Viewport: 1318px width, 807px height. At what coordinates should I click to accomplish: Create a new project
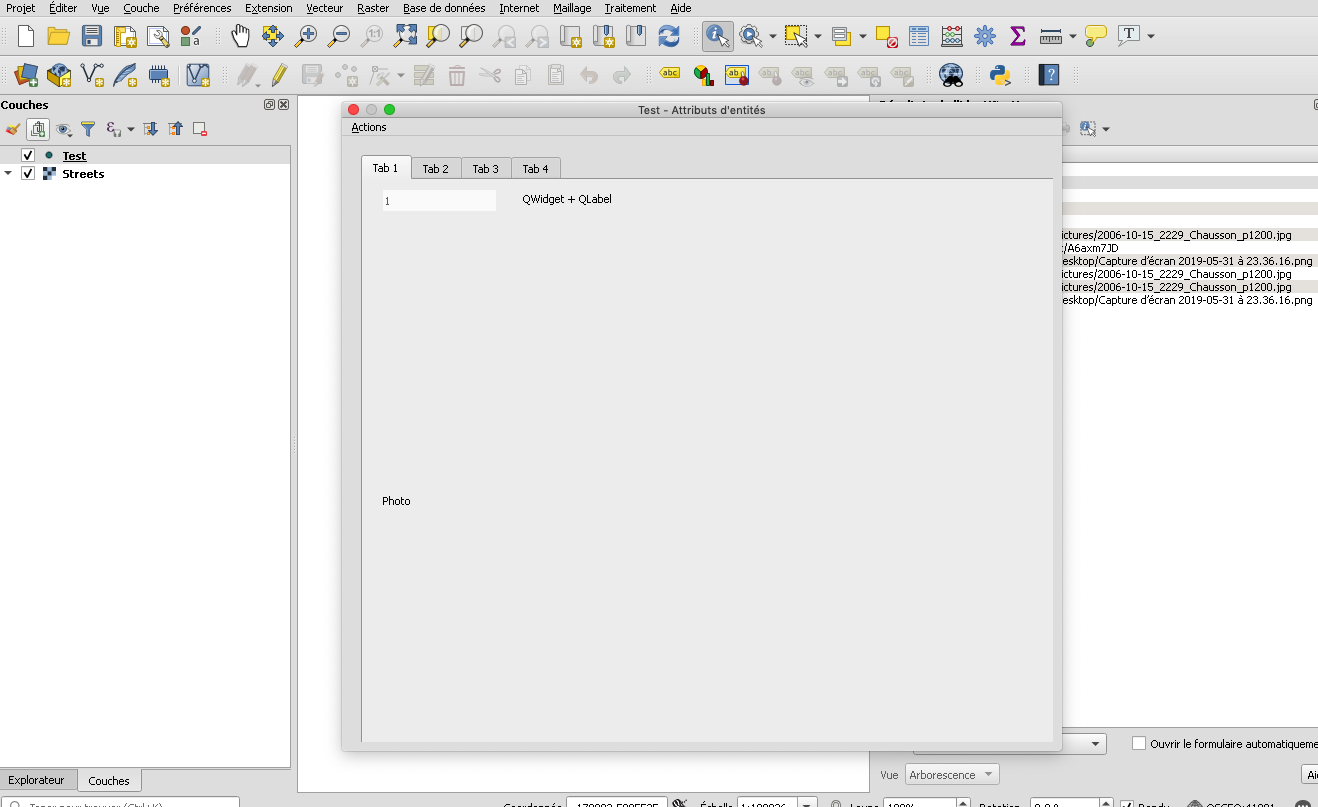pyautogui.click(x=24, y=35)
